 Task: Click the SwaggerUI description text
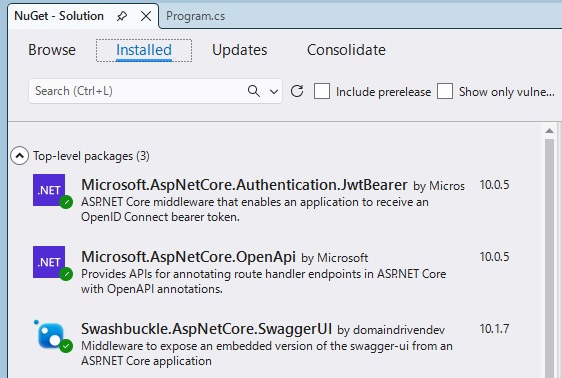267,353
